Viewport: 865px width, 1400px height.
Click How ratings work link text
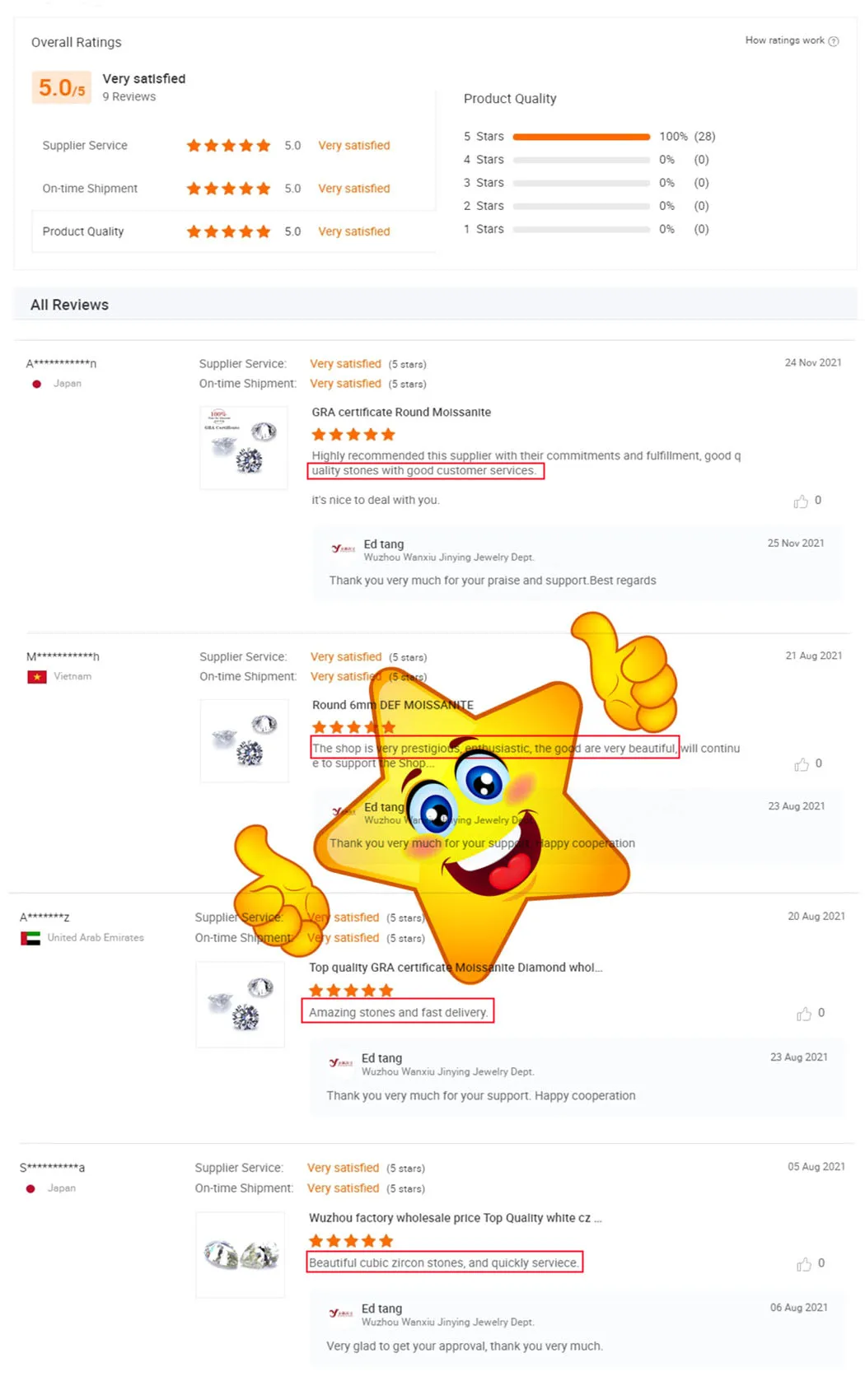[x=784, y=40]
